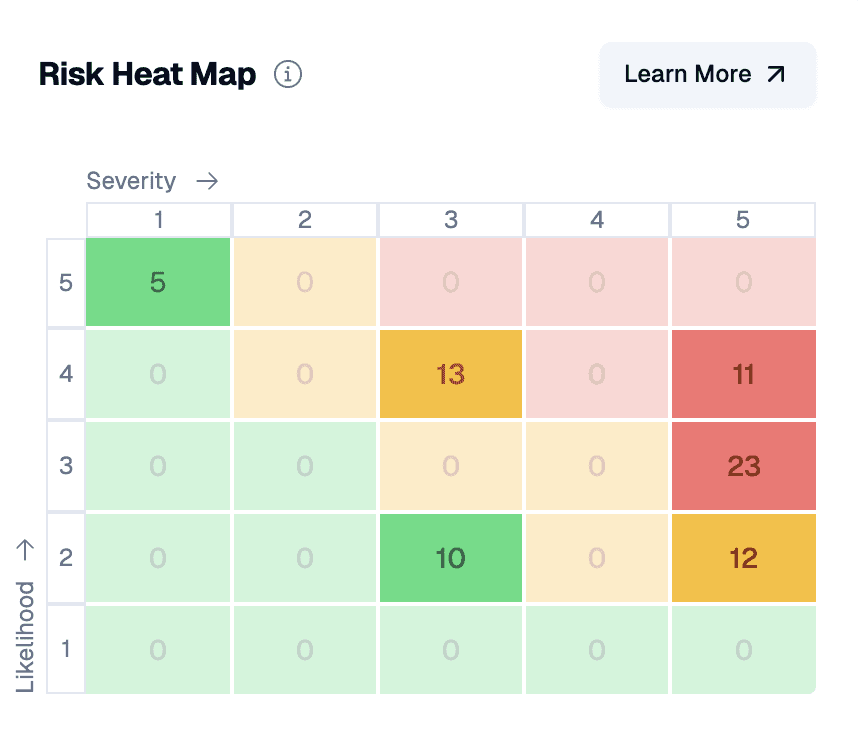The image size is (858, 734).
Task: Click the info icon beside Risk Heat Map
Action: click(288, 74)
